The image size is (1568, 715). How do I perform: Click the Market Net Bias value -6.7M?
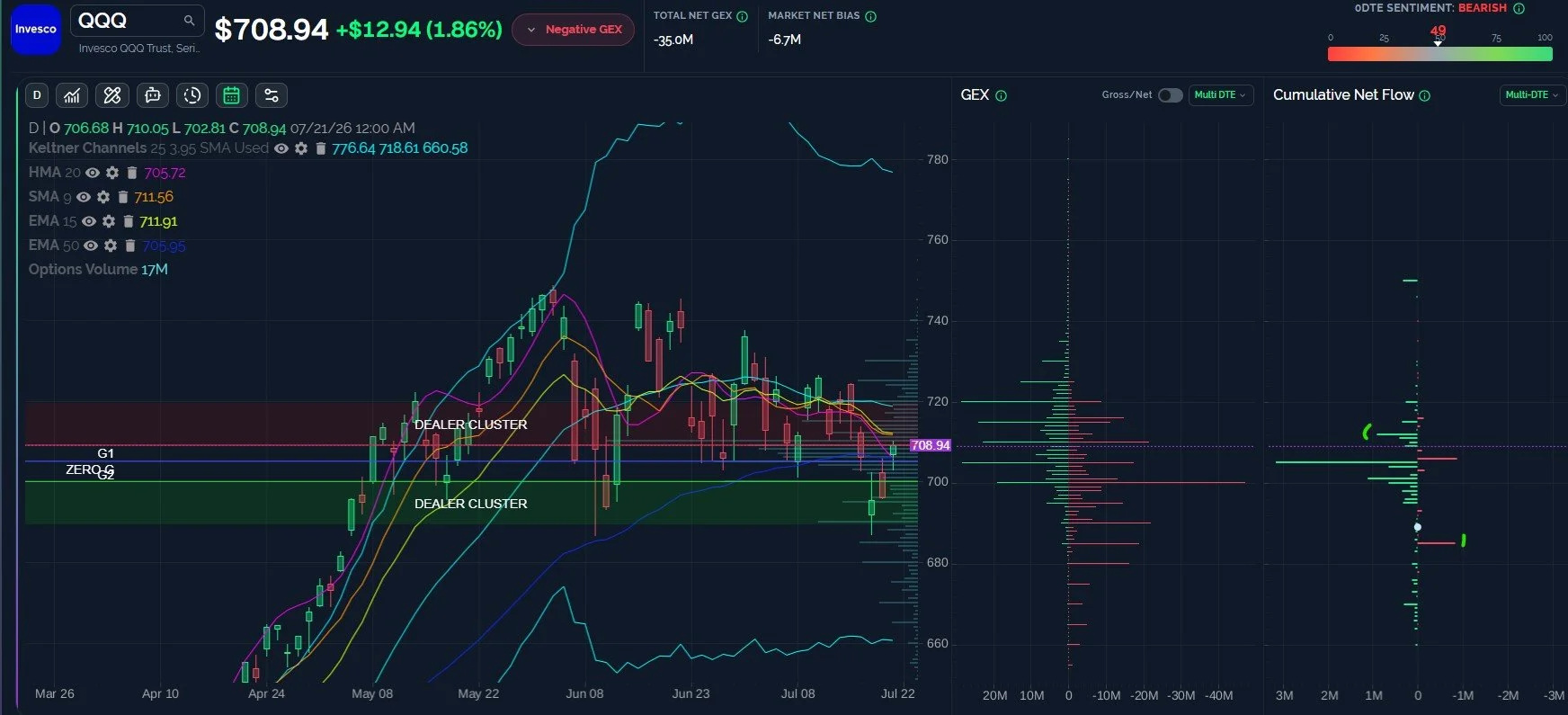click(x=785, y=40)
